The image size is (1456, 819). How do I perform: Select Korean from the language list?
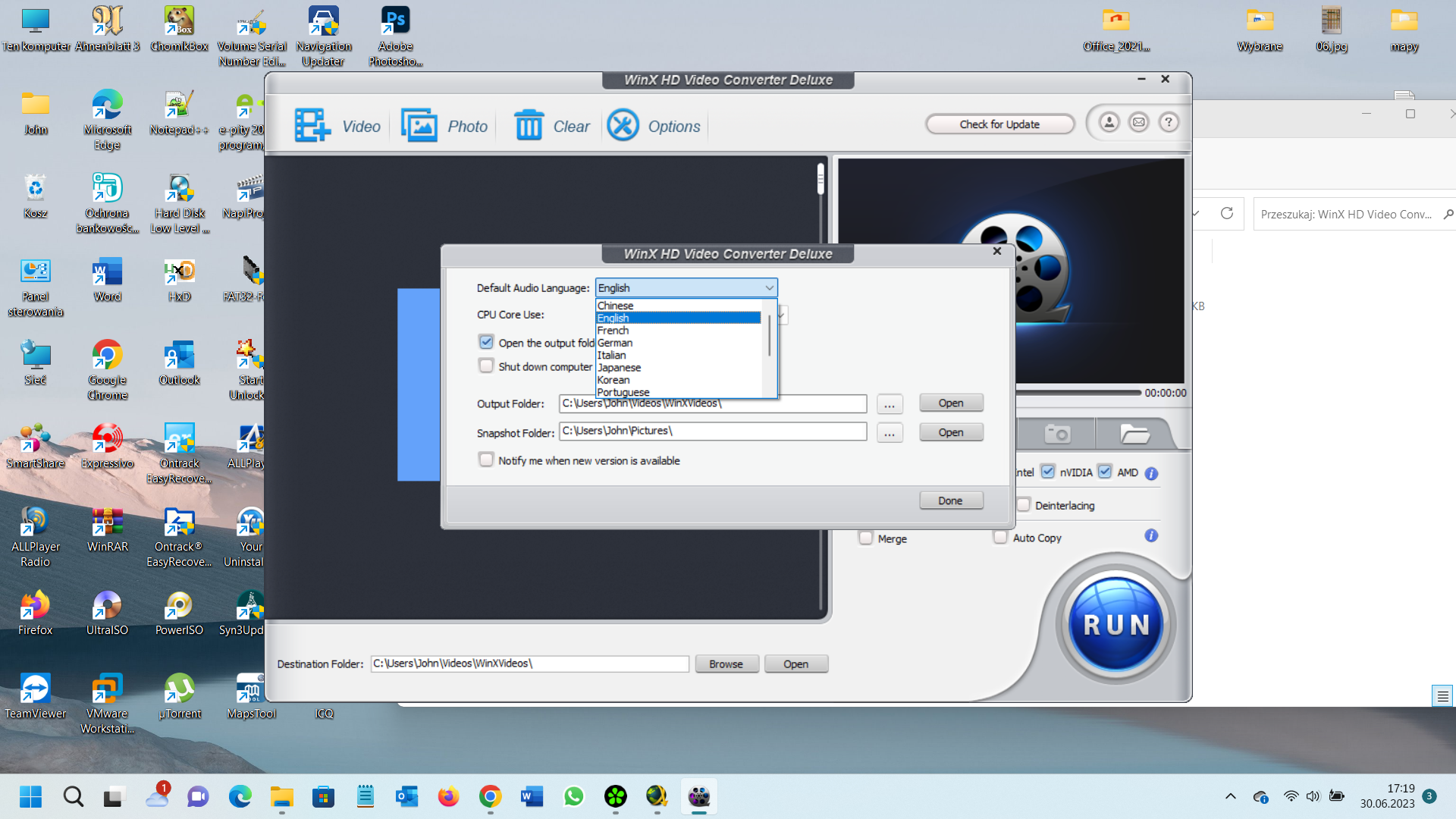[x=678, y=380]
